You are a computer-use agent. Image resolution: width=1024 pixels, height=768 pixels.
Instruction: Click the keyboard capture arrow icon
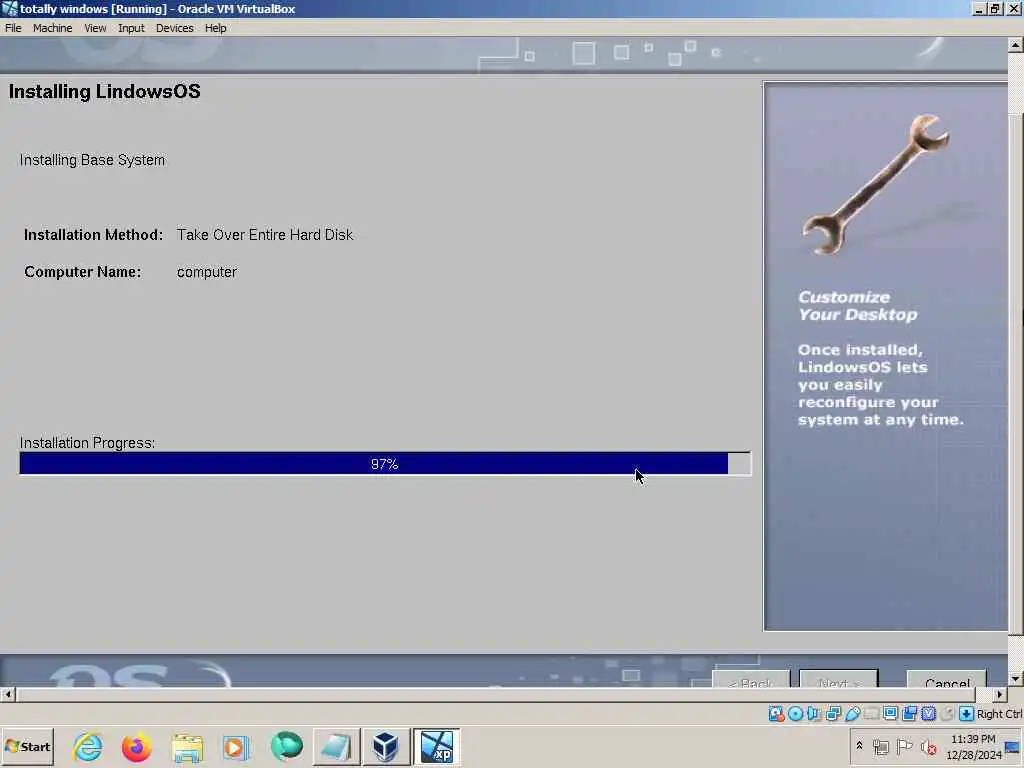pos(966,714)
